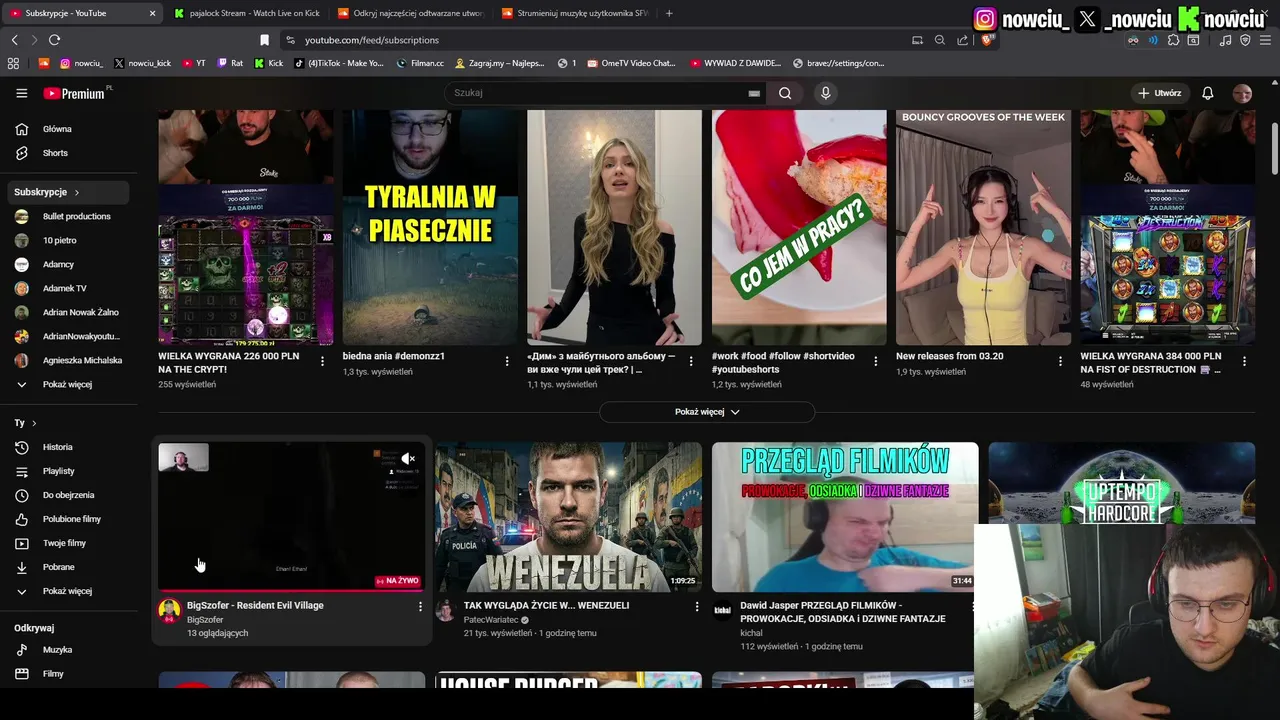Open the nowciu_kick X bookmark

[x=143, y=63]
